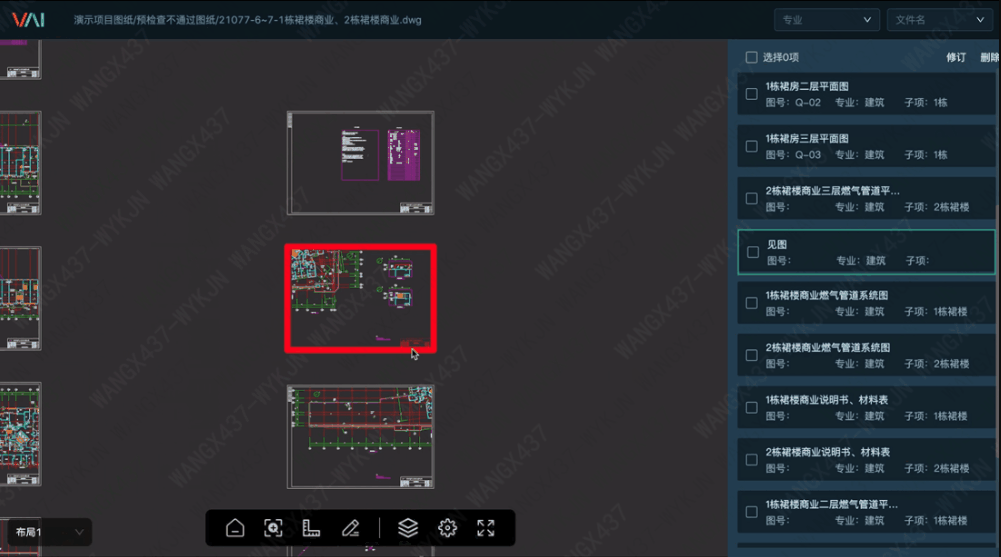Open the 专业 dropdown filter
The width and height of the screenshot is (1001, 557).
826,20
